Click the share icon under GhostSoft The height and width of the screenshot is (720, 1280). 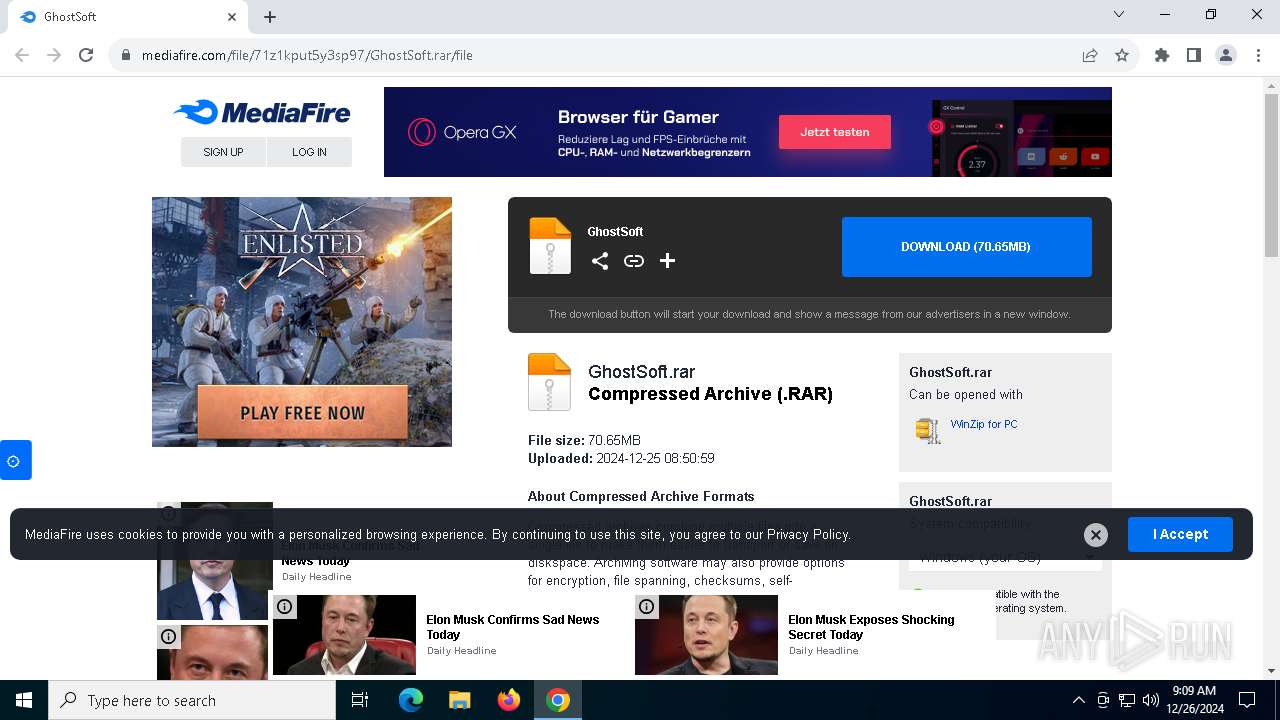pos(600,261)
